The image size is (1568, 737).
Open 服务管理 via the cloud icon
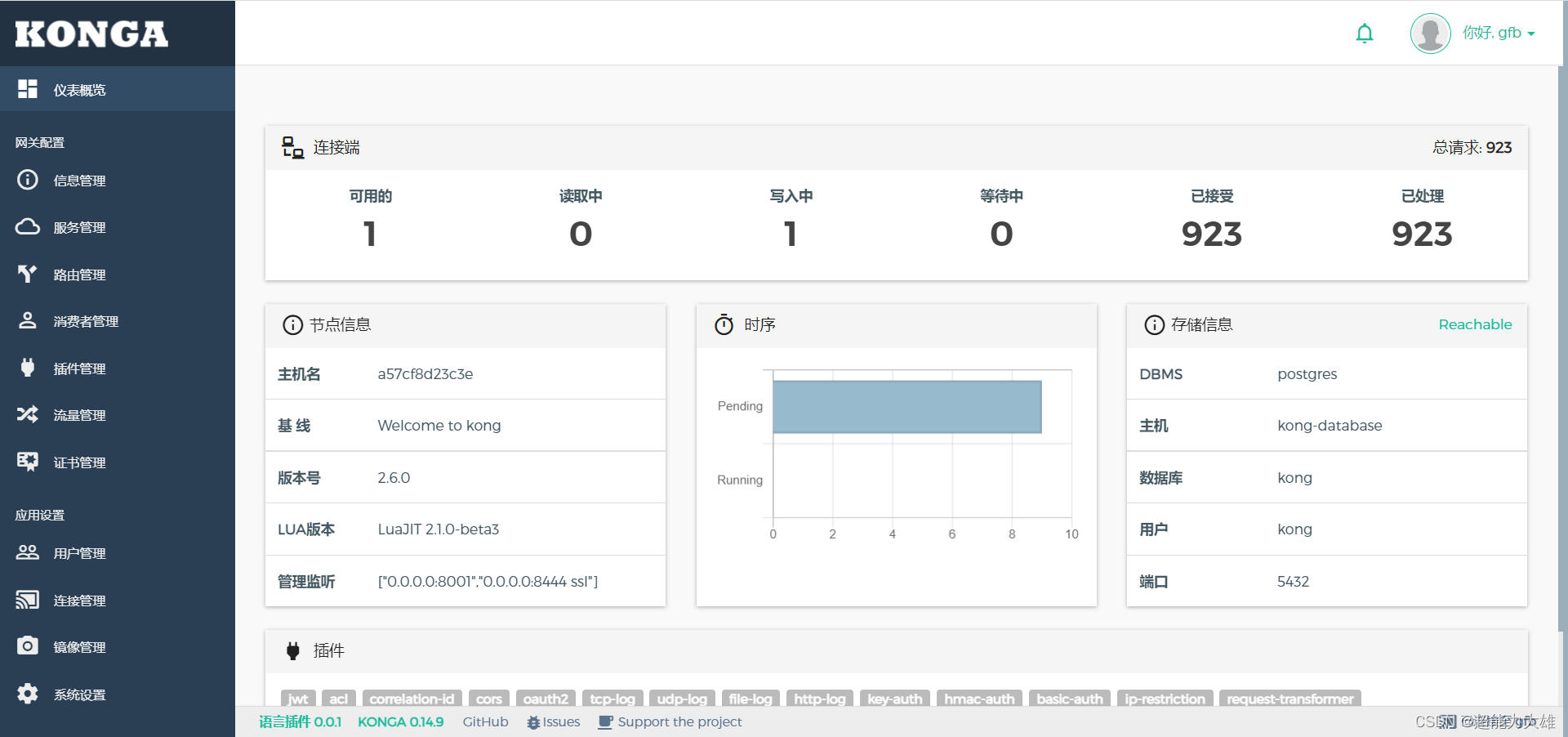point(28,227)
